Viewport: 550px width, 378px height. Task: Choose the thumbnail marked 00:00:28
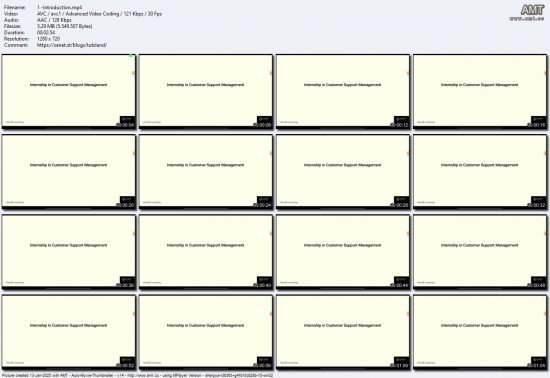point(343,171)
